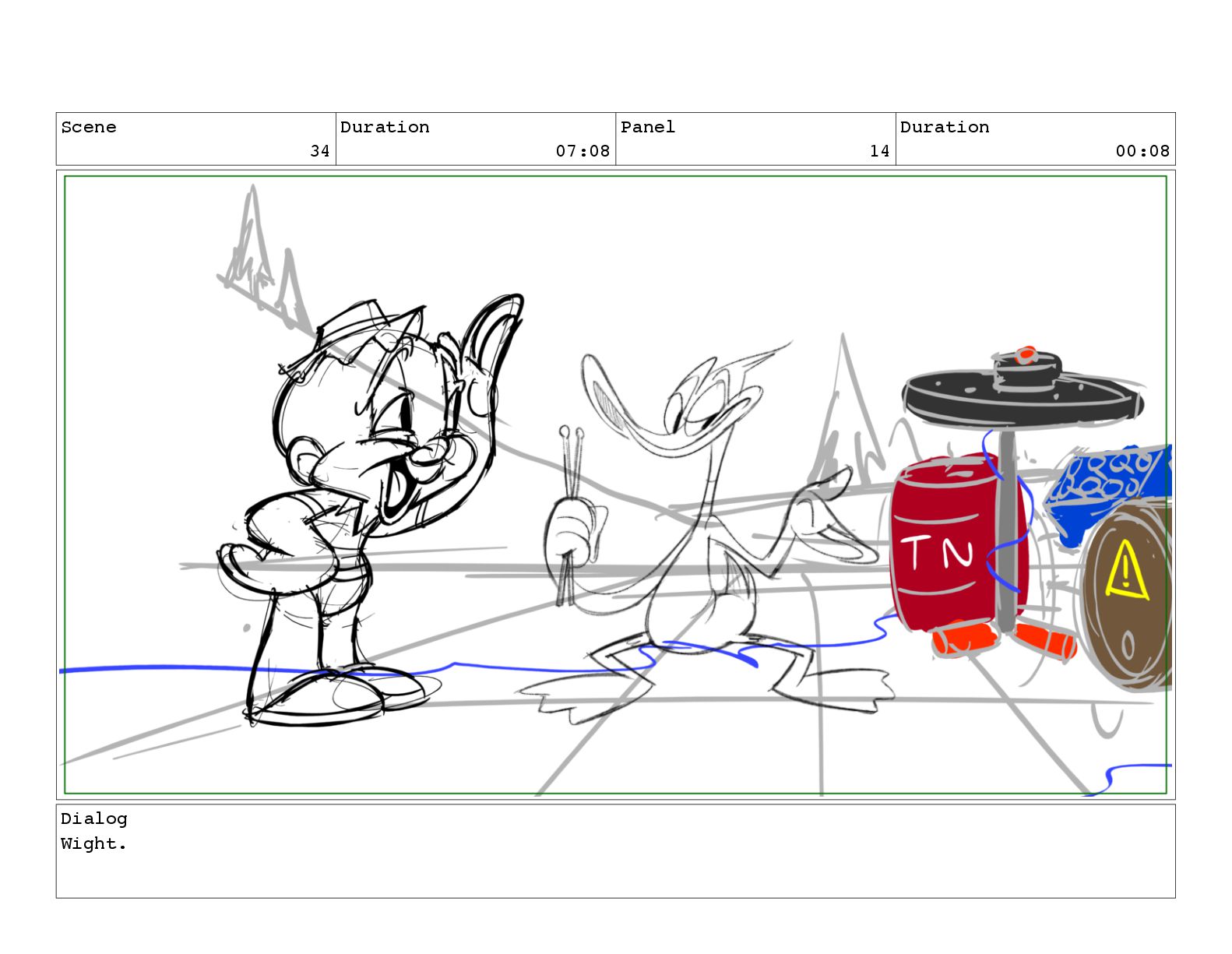Click the panel duration value 00:08

(x=1142, y=151)
